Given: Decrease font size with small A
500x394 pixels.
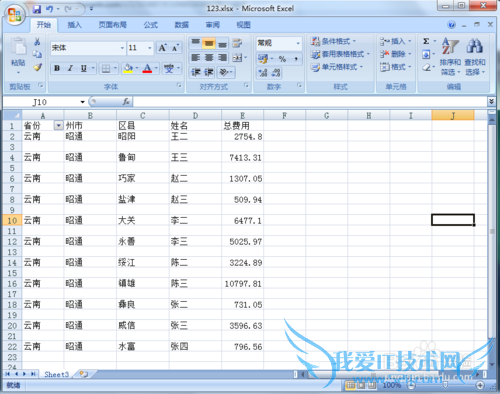Looking at the screenshot, I should coord(175,48).
